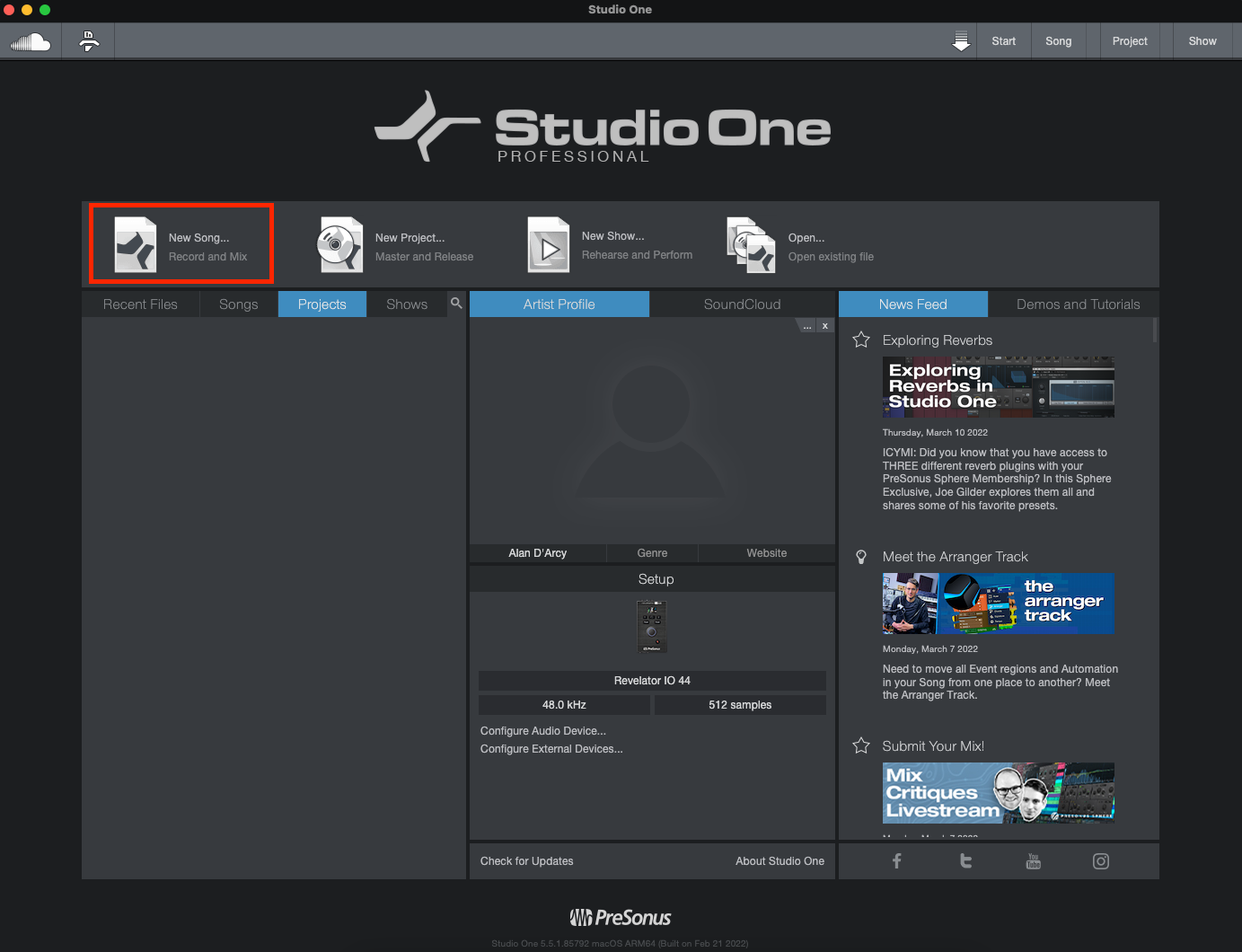The height and width of the screenshot is (952, 1242).
Task: Click the Exploring Reverbs headline
Action: tap(938, 340)
